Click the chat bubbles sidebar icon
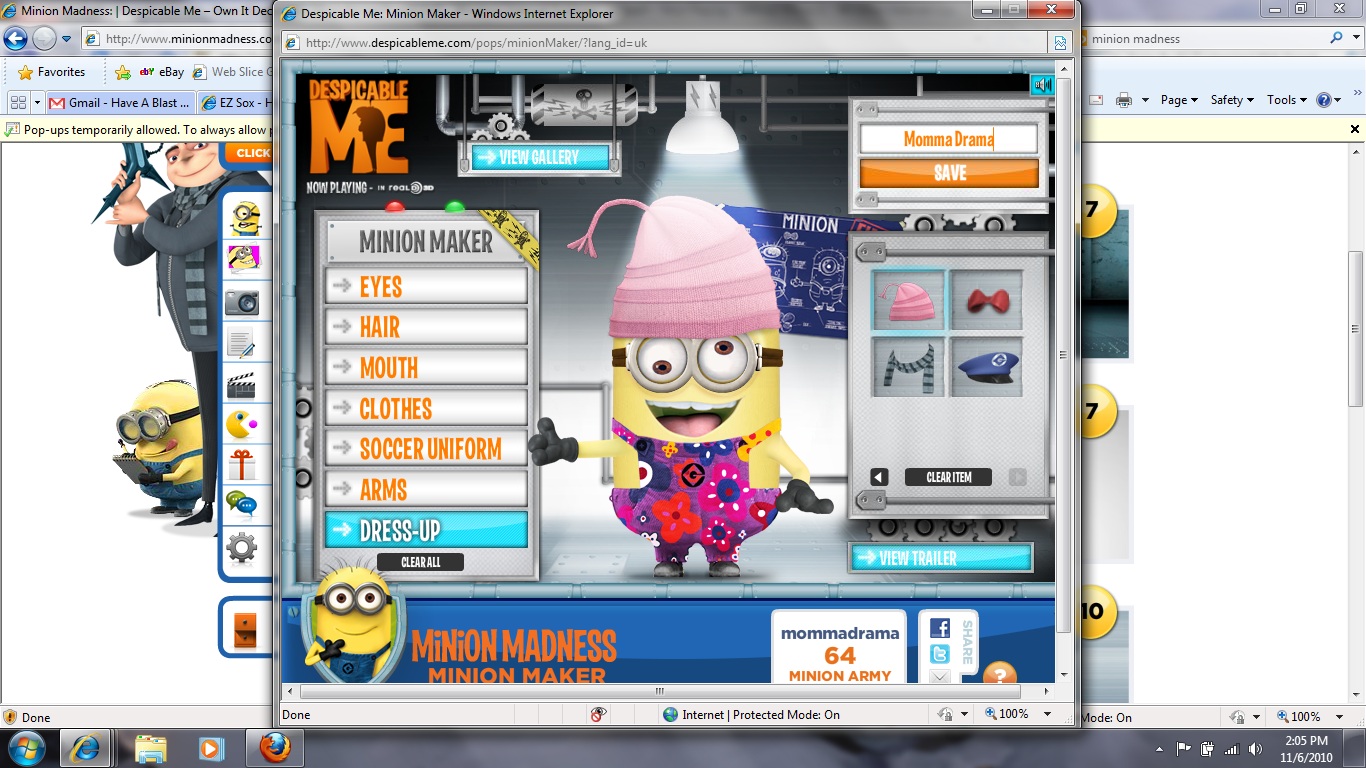1366x768 pixels. (x=241, y=504)
